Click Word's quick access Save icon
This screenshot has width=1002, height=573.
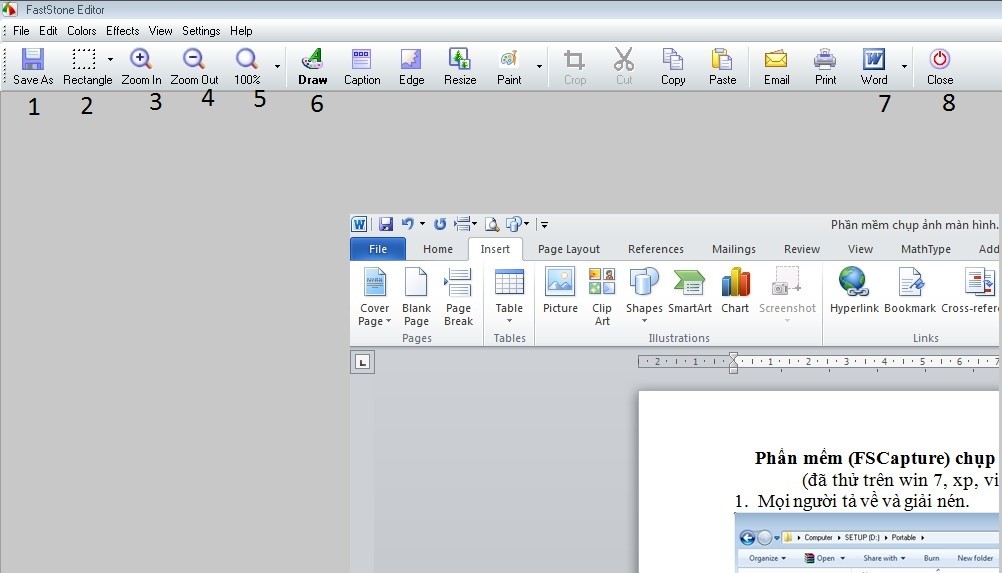pyautogui.click(x=385, y=224)
